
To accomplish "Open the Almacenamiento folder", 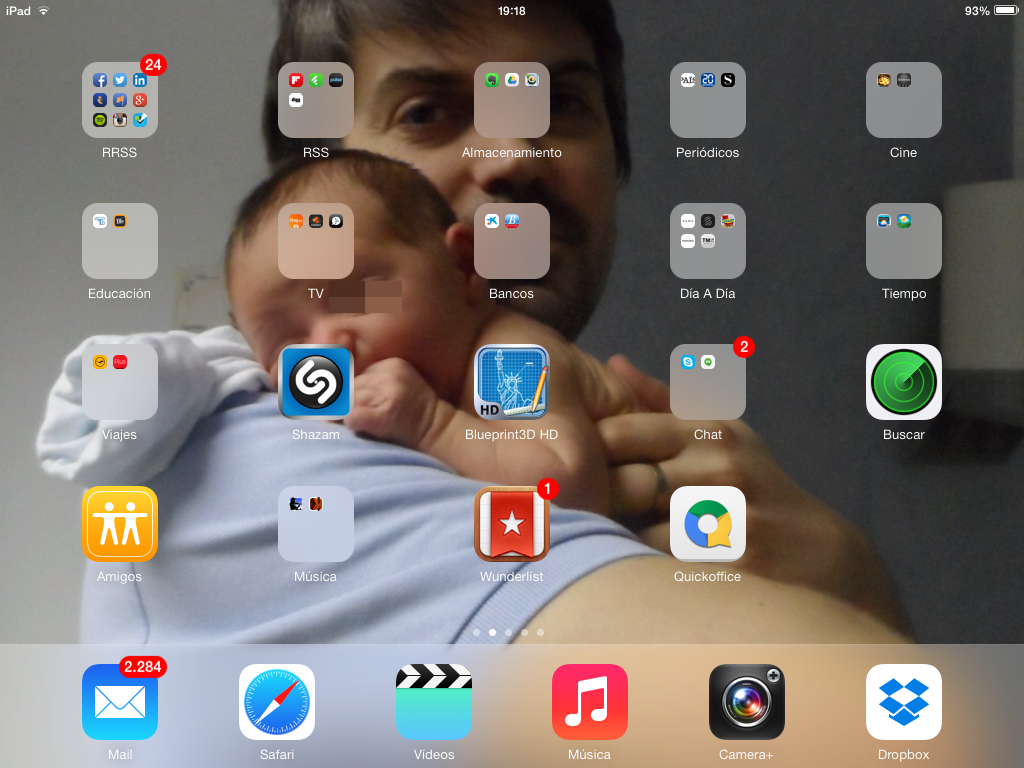I will point(511,100).
